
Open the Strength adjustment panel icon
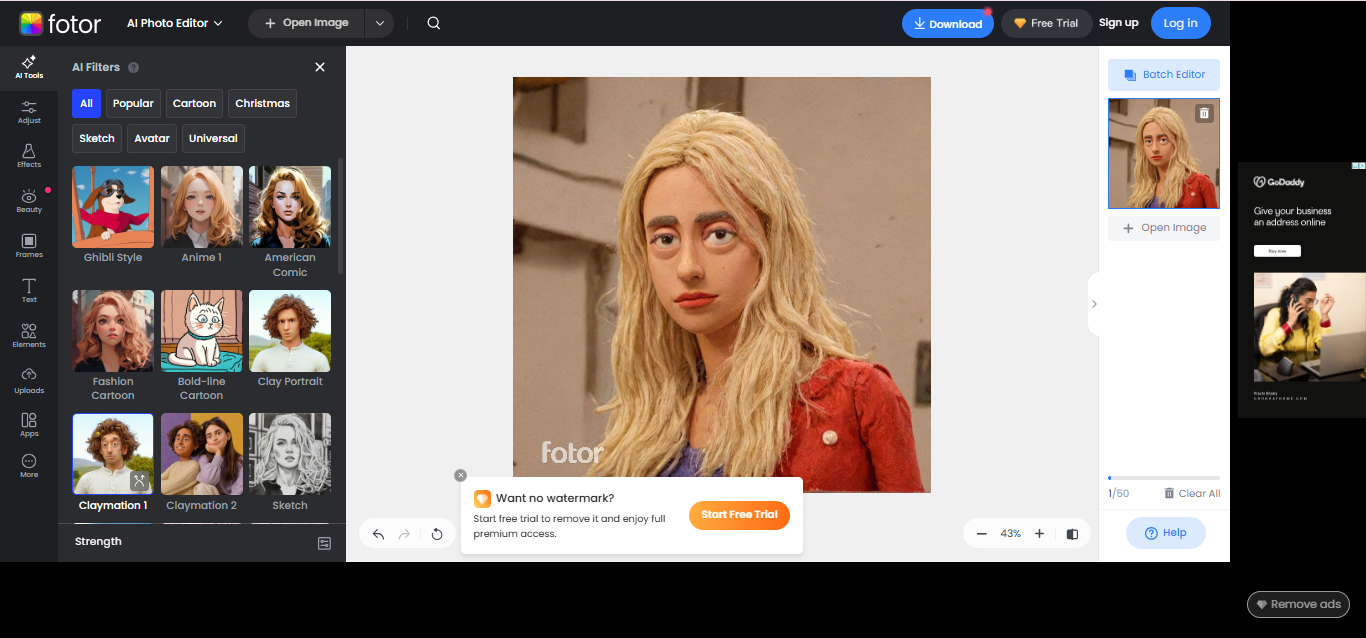click(x=324, y=543)
